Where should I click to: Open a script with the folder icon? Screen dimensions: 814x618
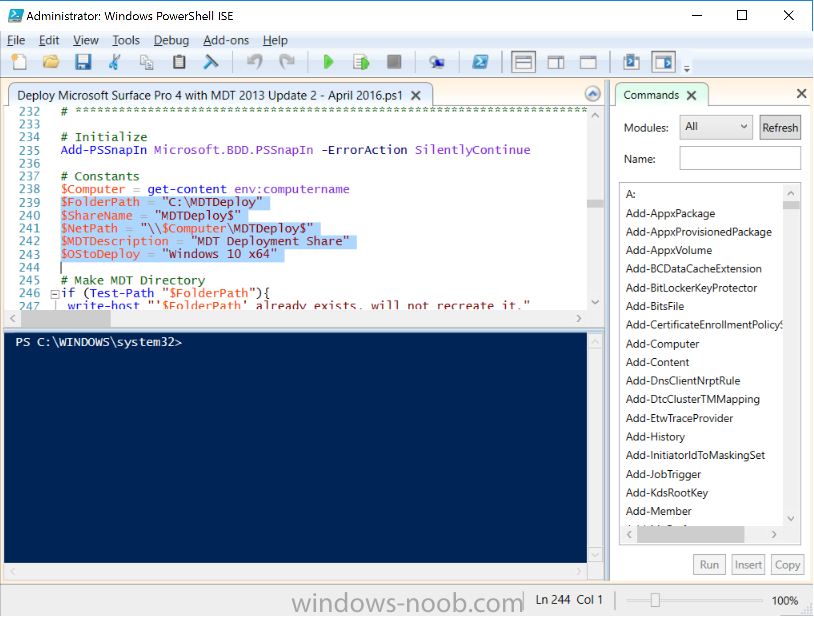[x=51, y=62]
